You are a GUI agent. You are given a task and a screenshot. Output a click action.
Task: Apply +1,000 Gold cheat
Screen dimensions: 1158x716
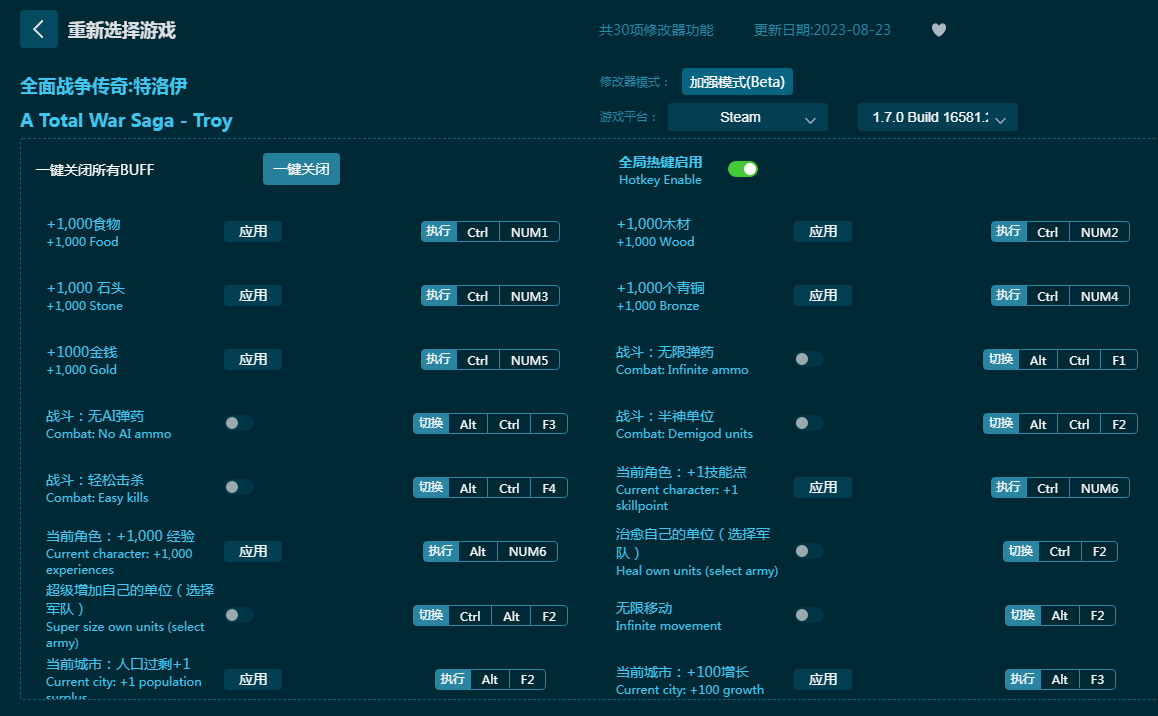click(253, 359)
